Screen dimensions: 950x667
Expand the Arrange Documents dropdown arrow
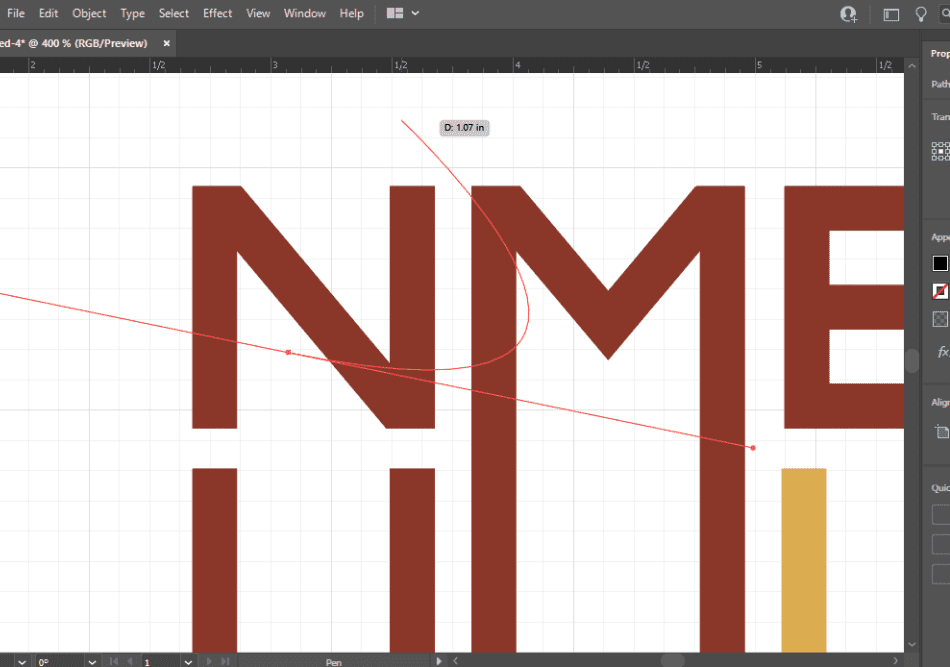point(415,13)
